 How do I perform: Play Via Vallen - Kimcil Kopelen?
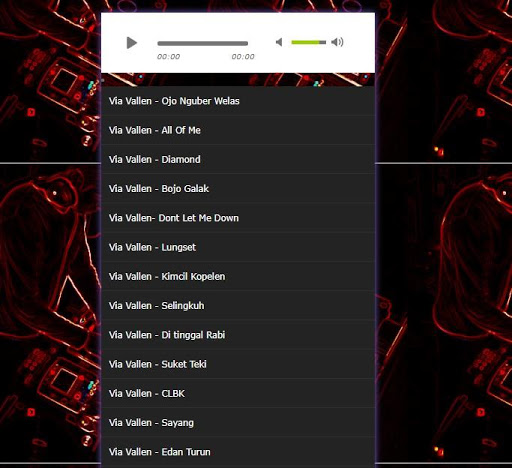(x=238, y=277)
